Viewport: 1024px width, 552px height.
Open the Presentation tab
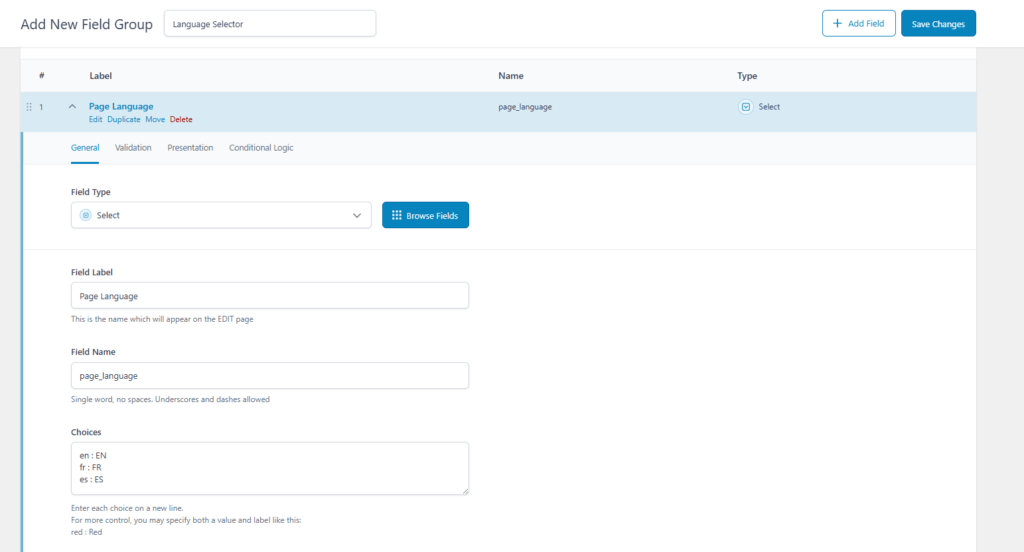(190, 148)
